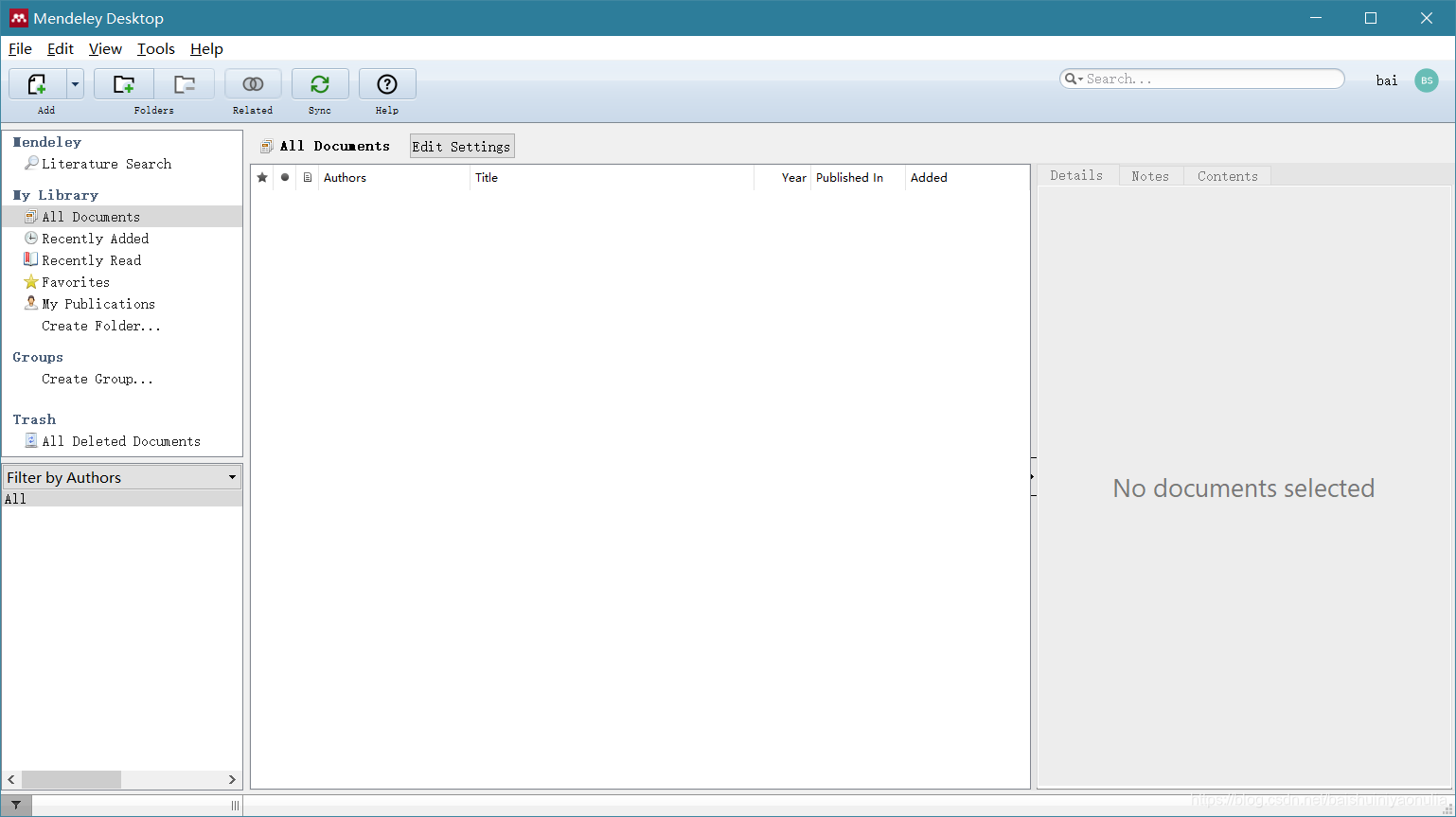Viewport: 1456px width, 817px height.
Task: Click the BS user avatar icon
Action: 1427,80
